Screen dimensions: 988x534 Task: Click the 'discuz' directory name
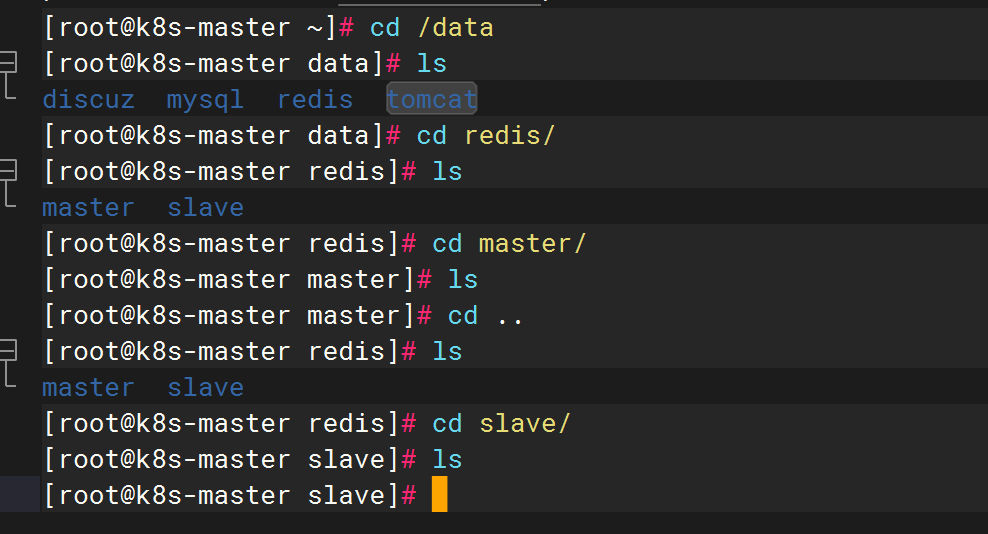[x=88, y=100]
